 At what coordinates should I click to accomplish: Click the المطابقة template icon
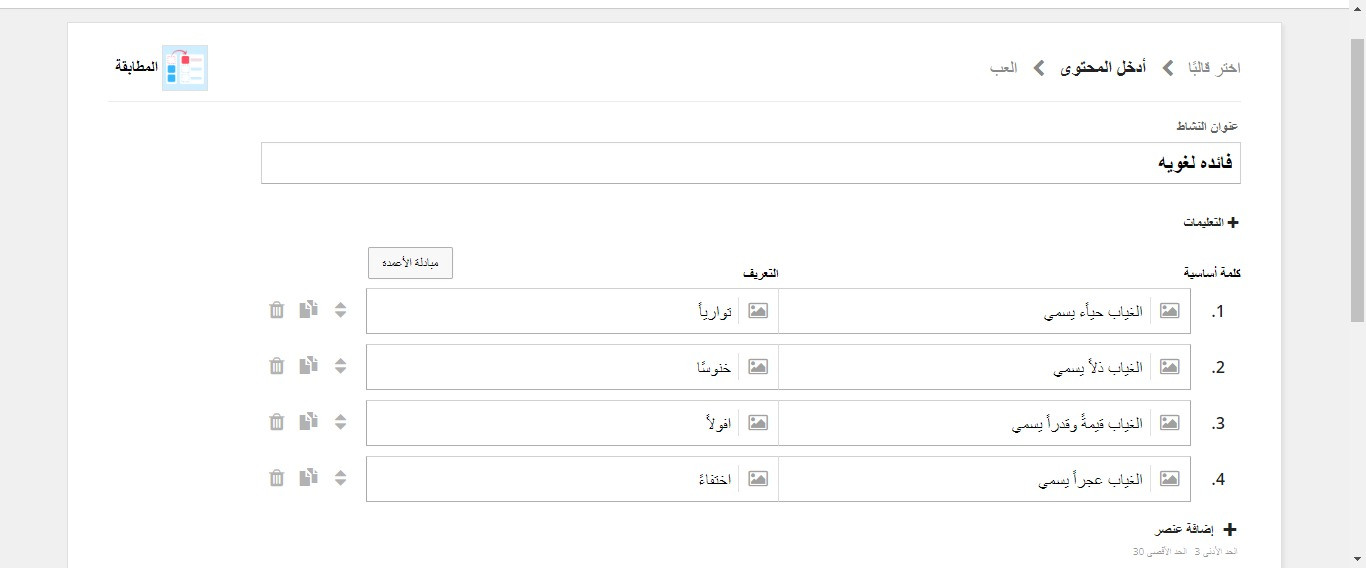(185, 68)
